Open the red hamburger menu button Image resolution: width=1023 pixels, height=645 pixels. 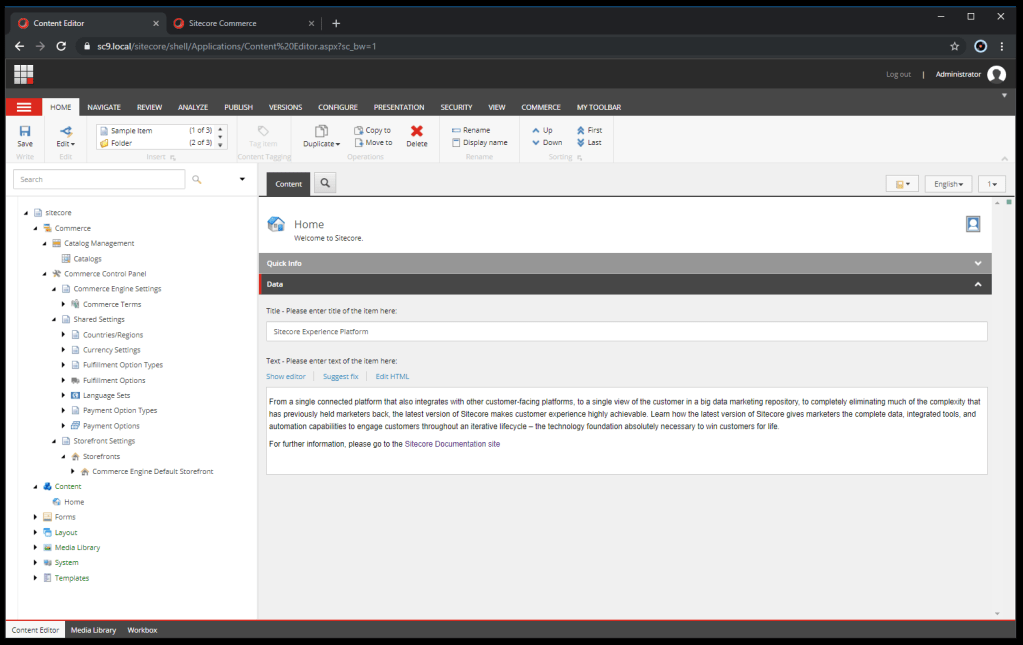(24, 107)
